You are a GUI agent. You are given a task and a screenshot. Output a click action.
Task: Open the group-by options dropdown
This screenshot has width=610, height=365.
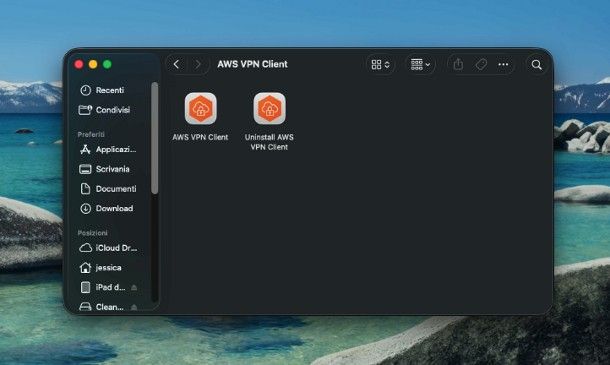[420, 65]
